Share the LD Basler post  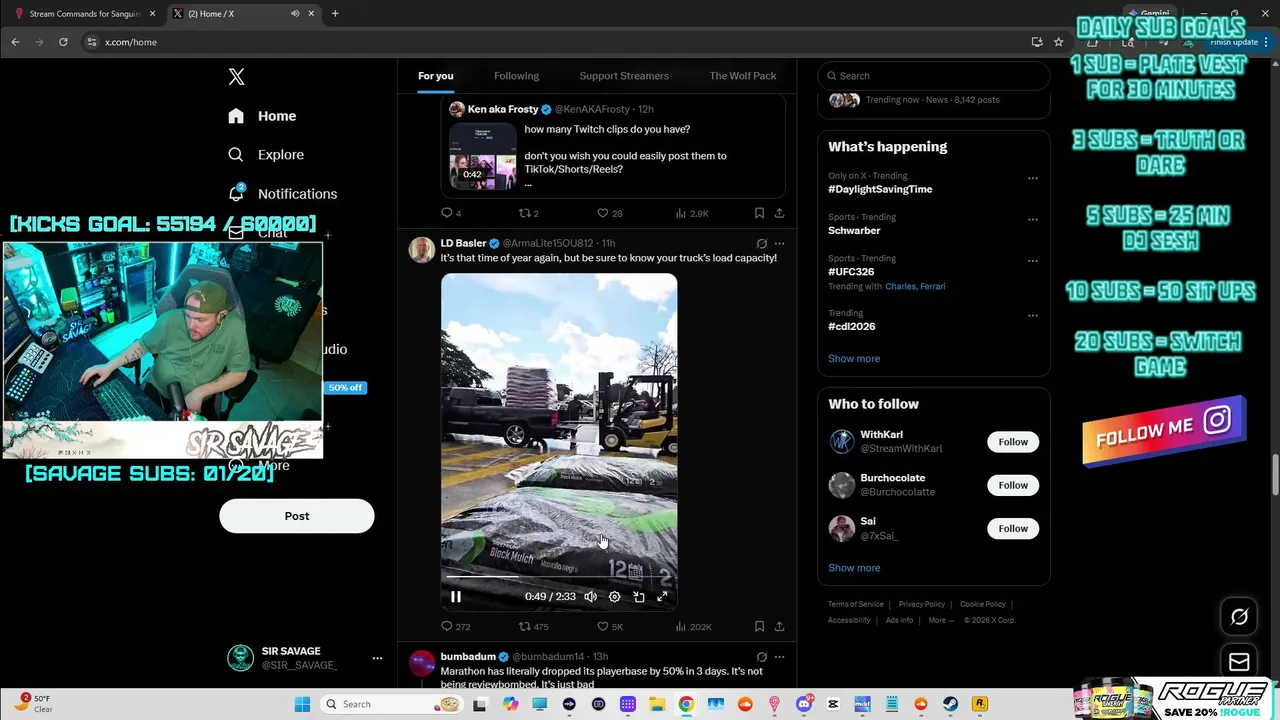(779, 627)
